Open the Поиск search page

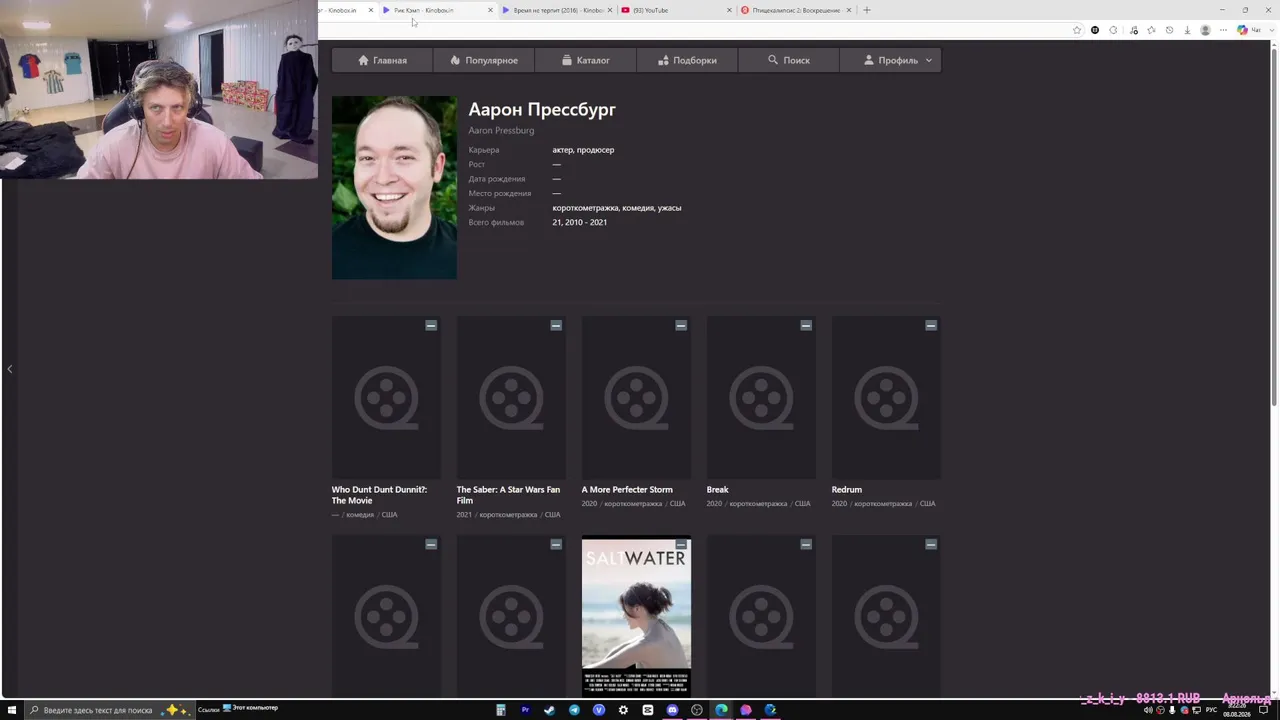pos(788,60)
